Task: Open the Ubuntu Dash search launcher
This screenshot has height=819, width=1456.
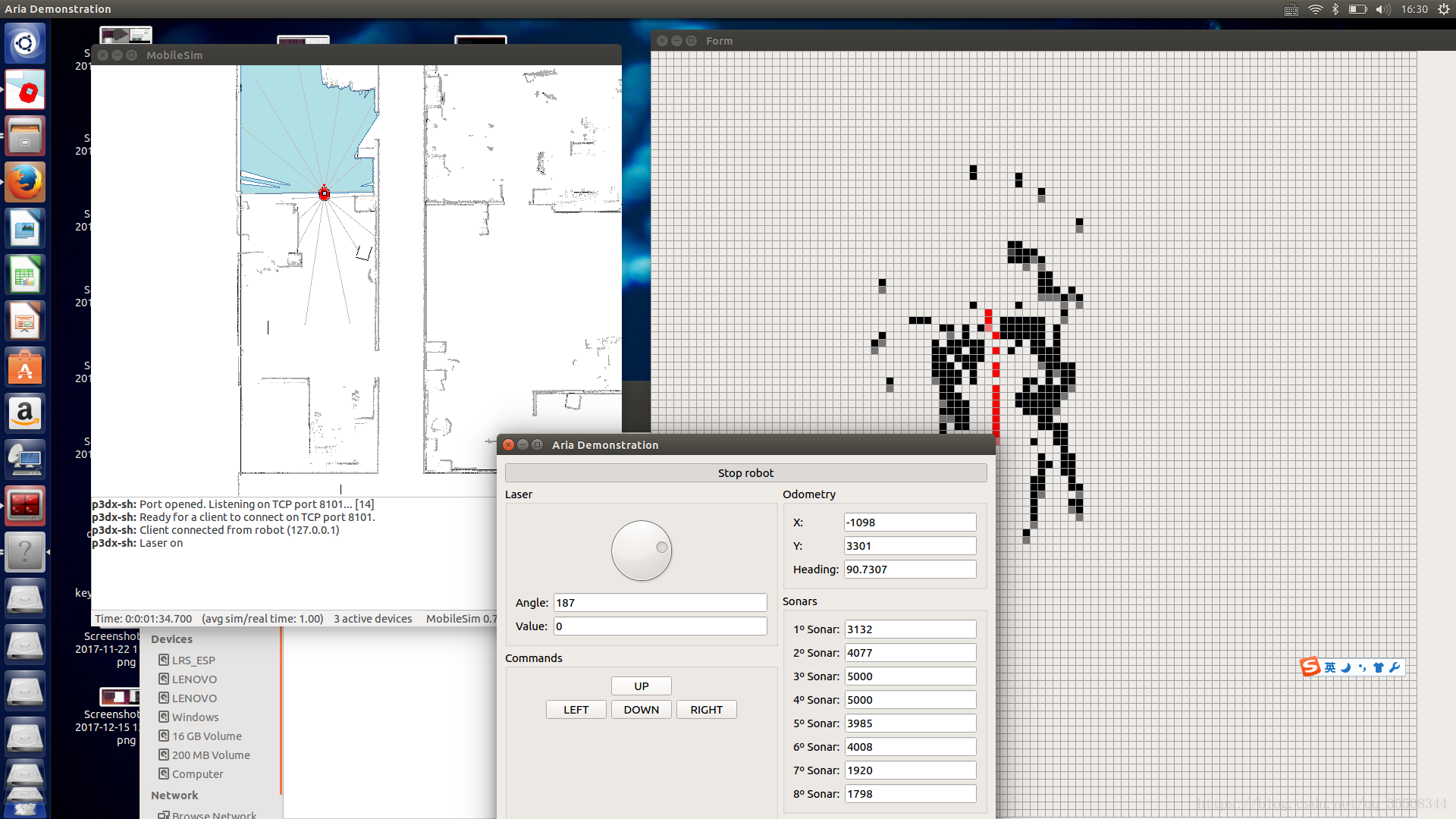Action: pyautogui.click(x=25, y=43)
